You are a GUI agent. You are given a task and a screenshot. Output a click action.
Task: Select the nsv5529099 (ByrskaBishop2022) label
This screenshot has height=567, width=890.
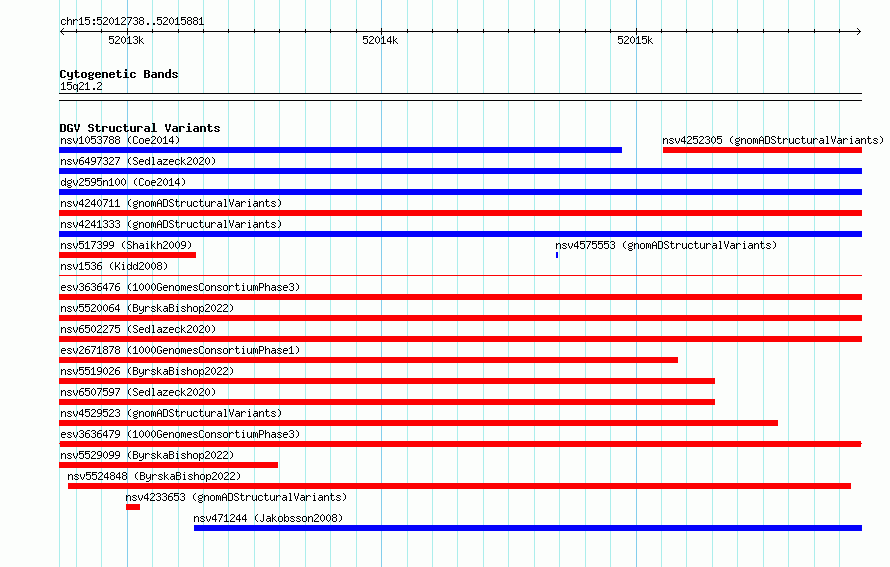147,455
